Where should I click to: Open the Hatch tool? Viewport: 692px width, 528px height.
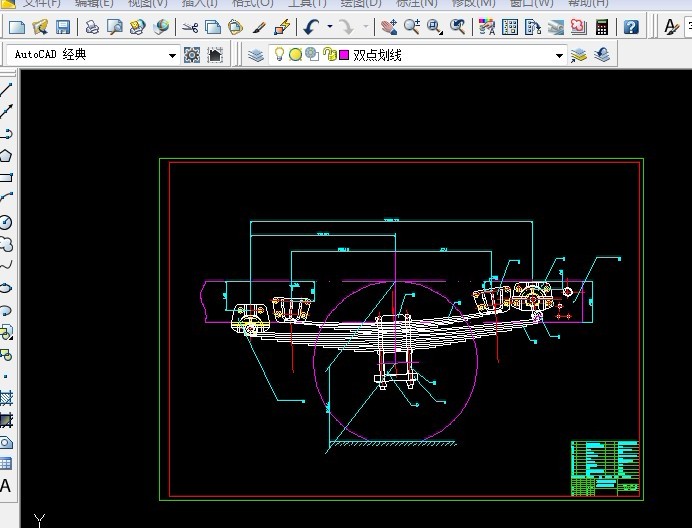point(6,399)
